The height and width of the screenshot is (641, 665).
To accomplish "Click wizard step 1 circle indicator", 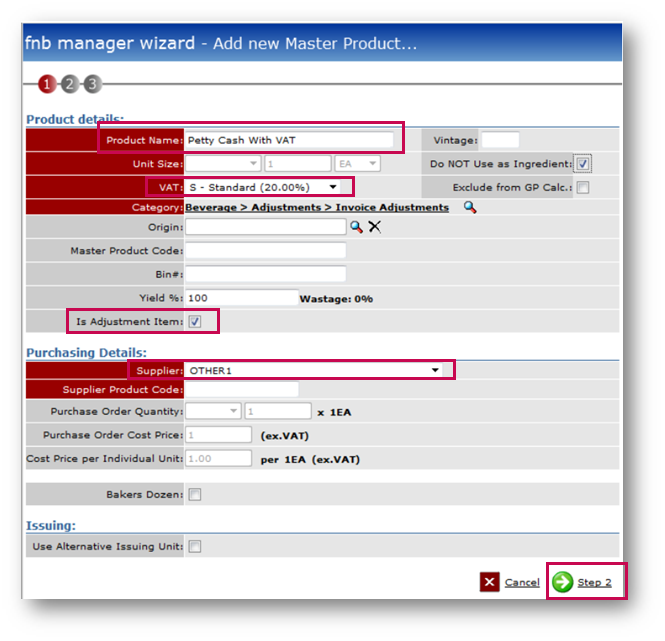I will 46,84.
